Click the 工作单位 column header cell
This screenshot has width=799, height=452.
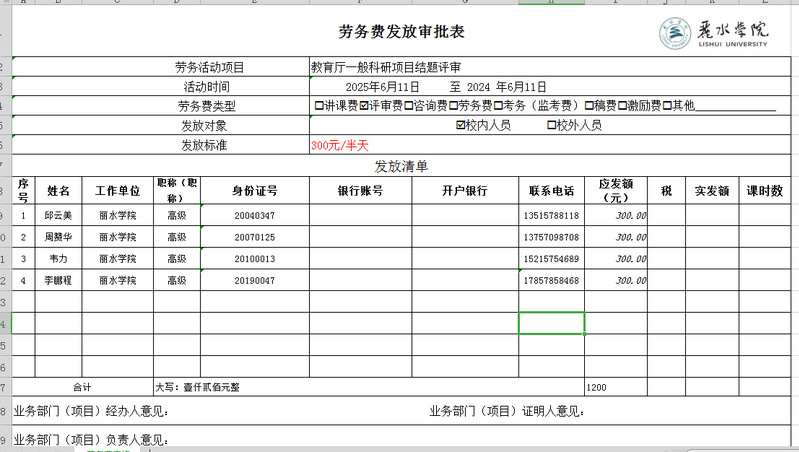[x=118, y=191]
